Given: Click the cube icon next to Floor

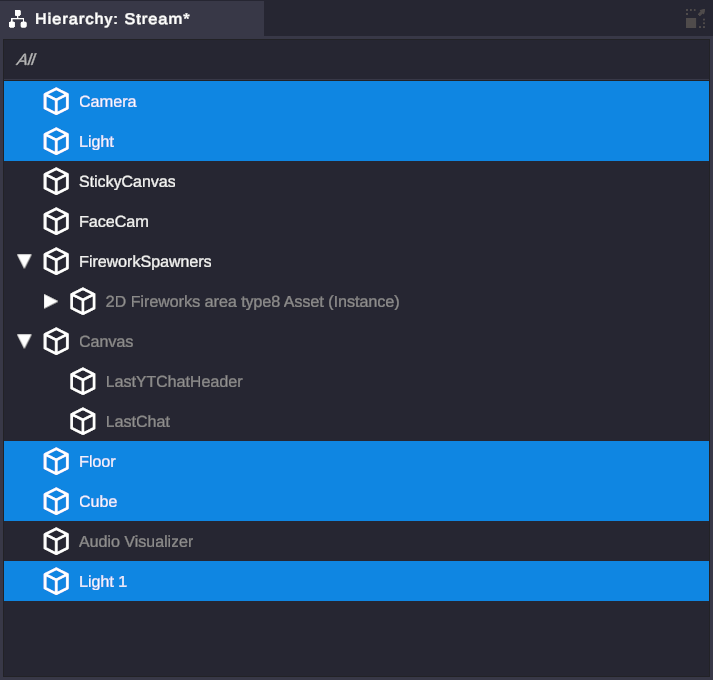Looking at the screenshot, I should click(56, 461).
